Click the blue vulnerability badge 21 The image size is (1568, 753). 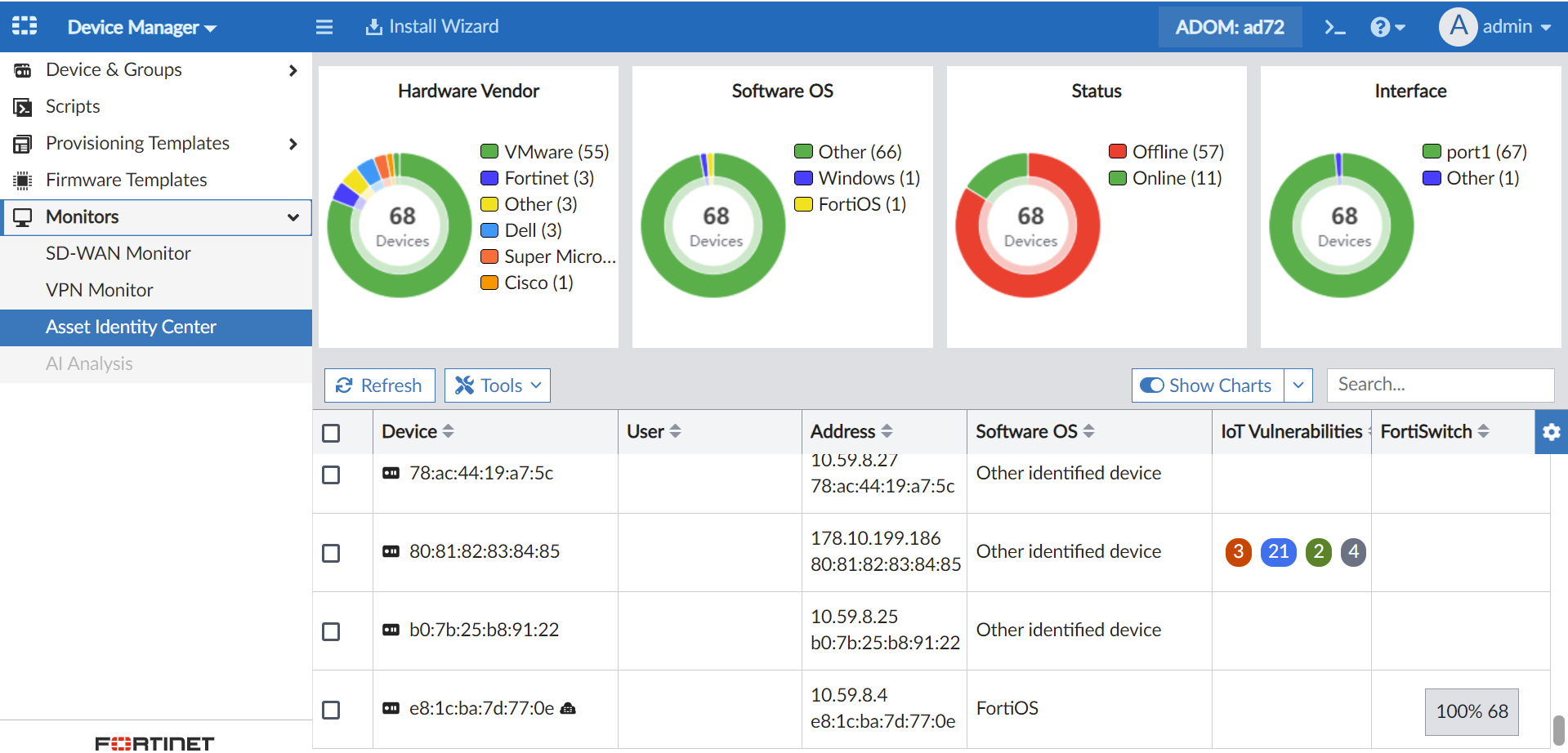[1279, 552]
